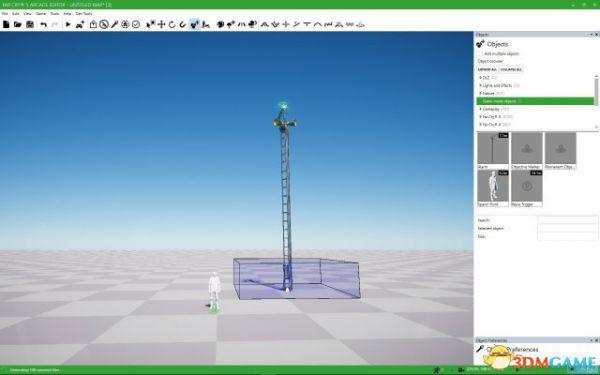600x375 pixels.
Task: Click the Collapse All button
Action: click(x=511, y=70)
